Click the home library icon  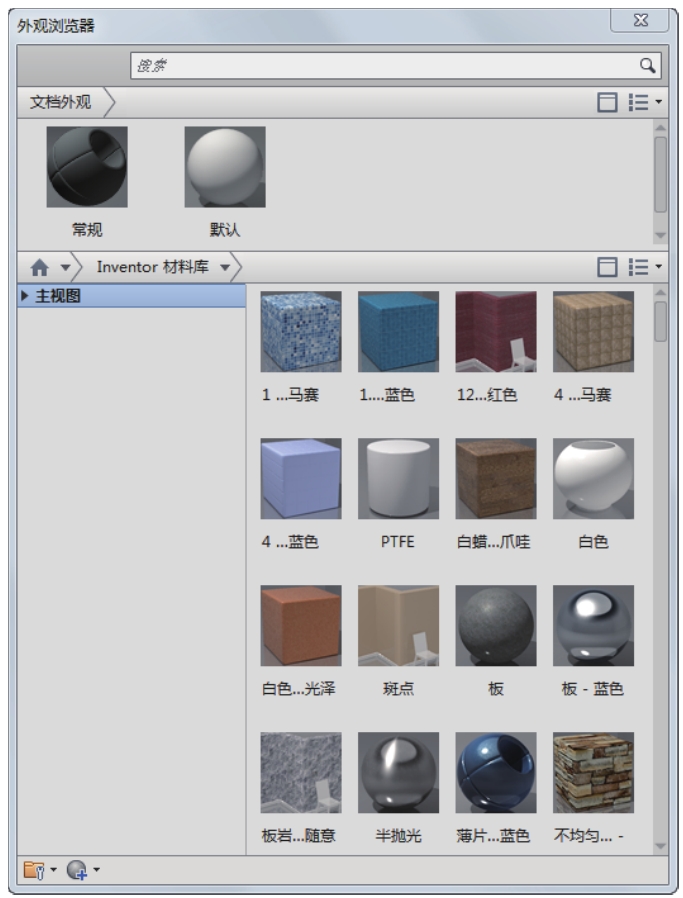(40, 267)
